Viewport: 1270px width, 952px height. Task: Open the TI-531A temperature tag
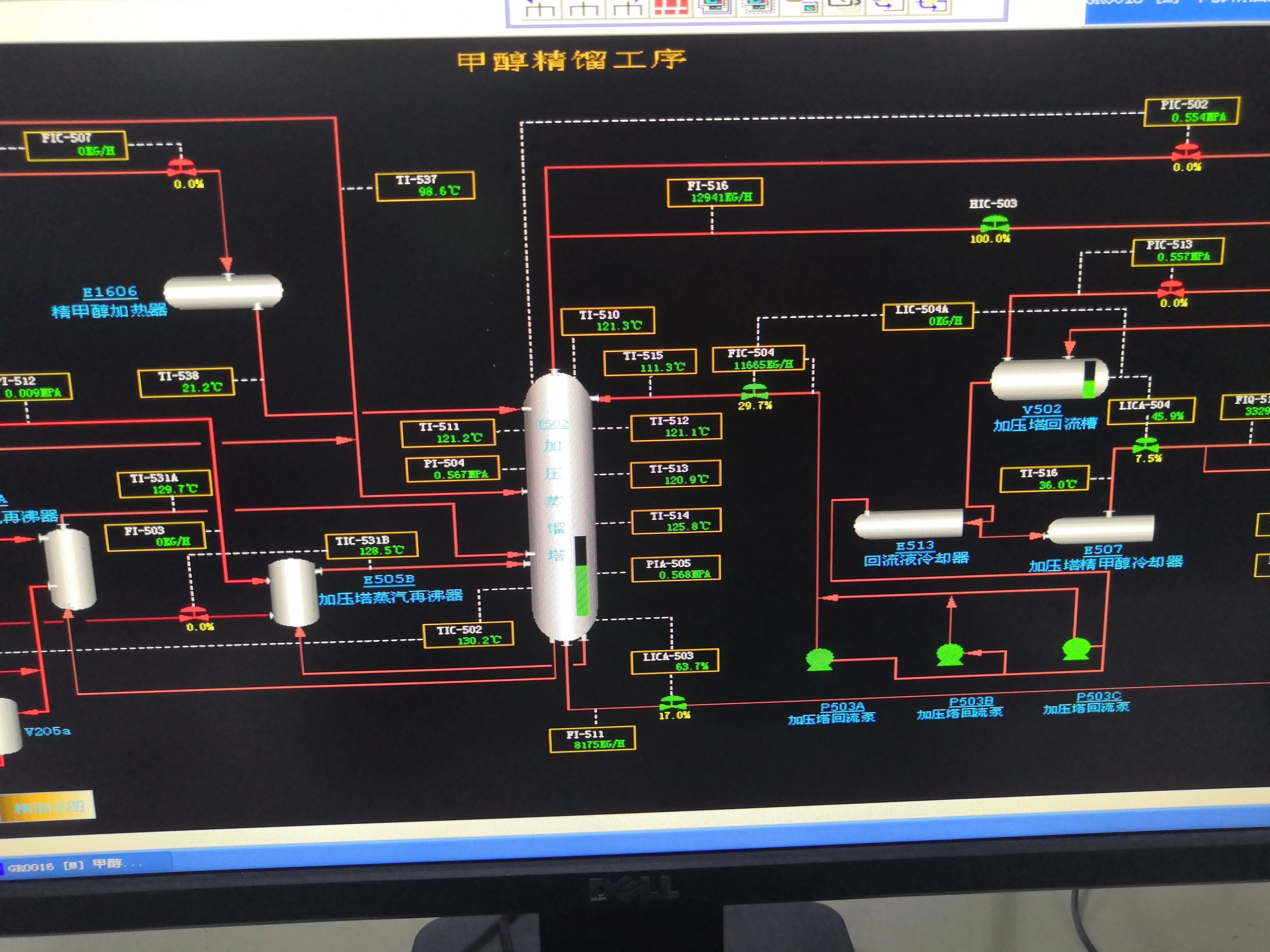tap(165, 484)
